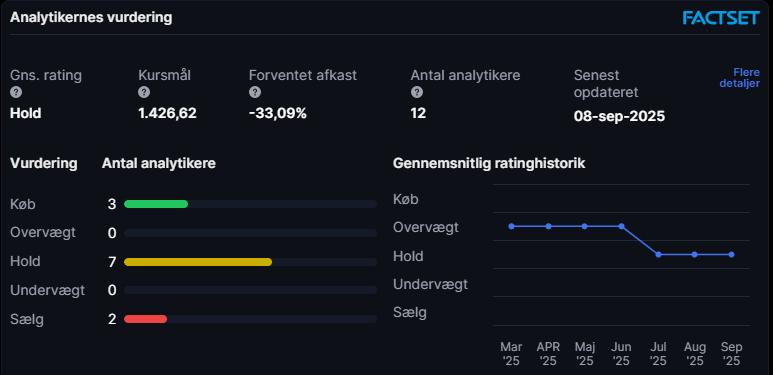Screen dimensions: 773x375
Task: Select the Aug '25 data point on chart
Action: 695,254
